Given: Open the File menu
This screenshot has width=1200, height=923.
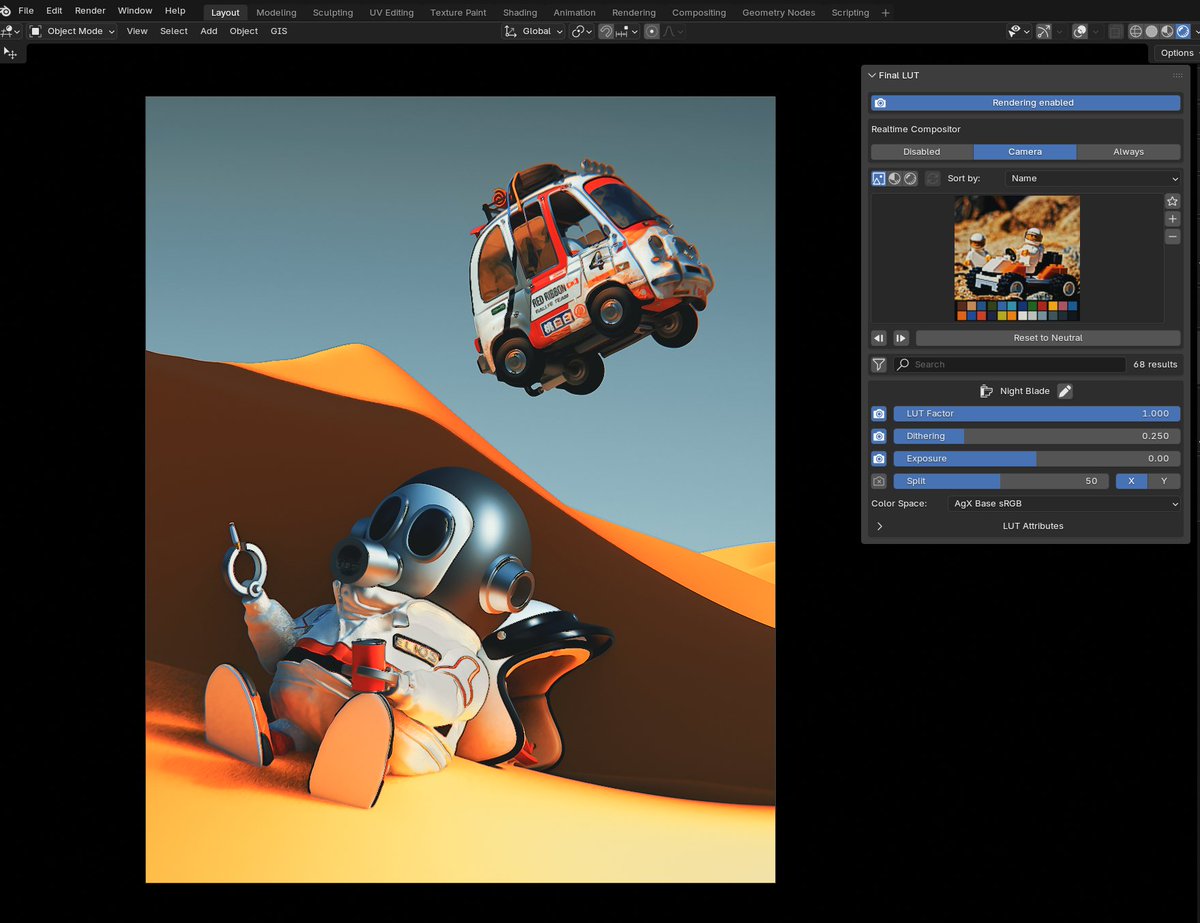Looking at the screenshot, I should click(26, 11).
